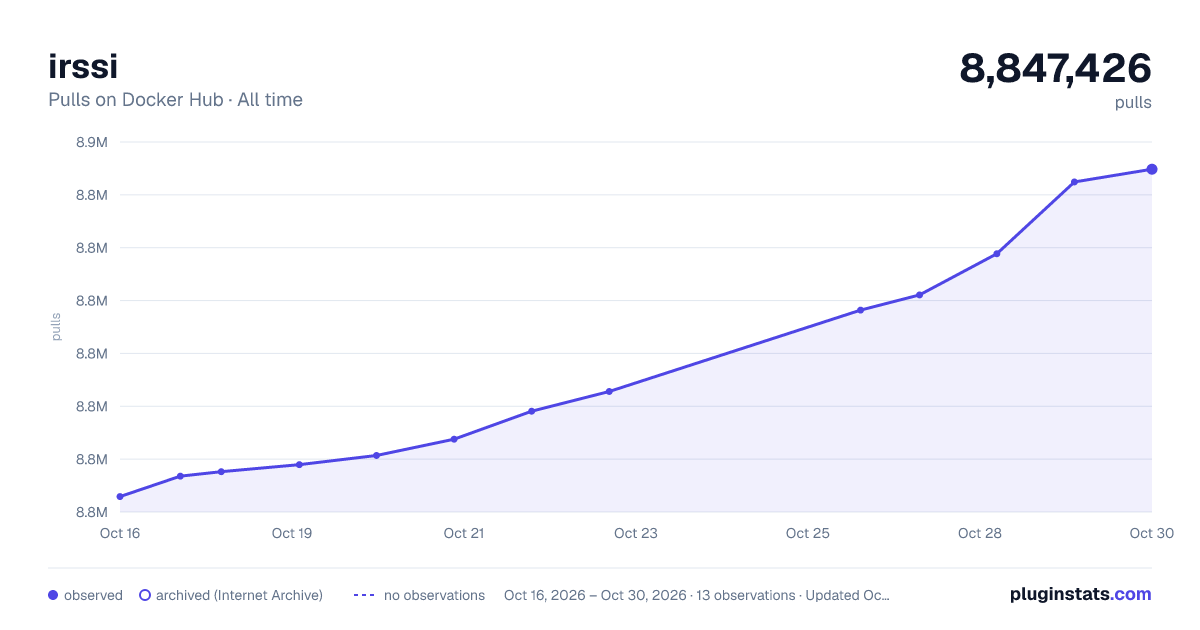Click the date range and observations text
Screen dimensions: 1200x630
697,595
